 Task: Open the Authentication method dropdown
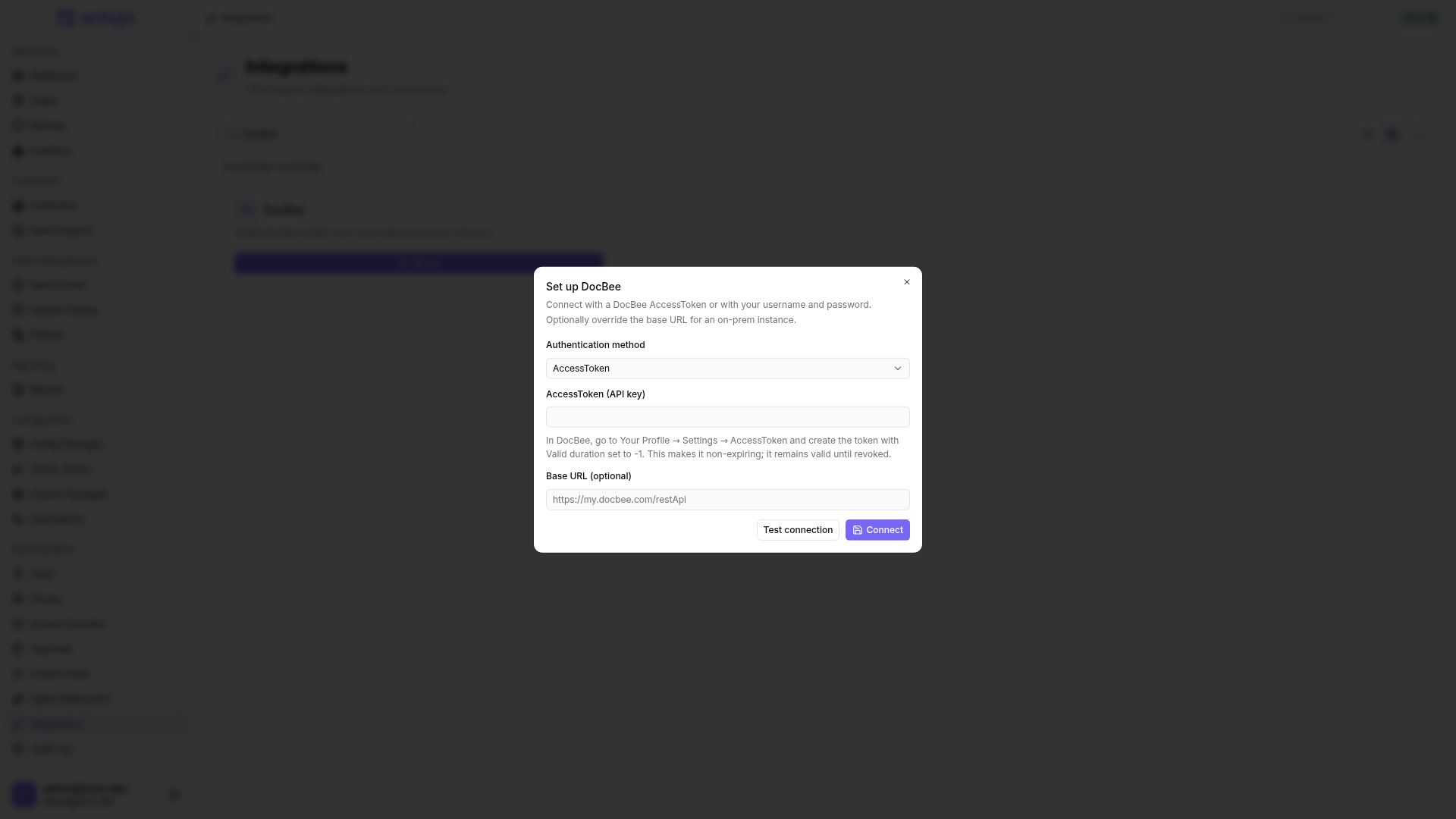pyautogui.click(x=727, y=369)
